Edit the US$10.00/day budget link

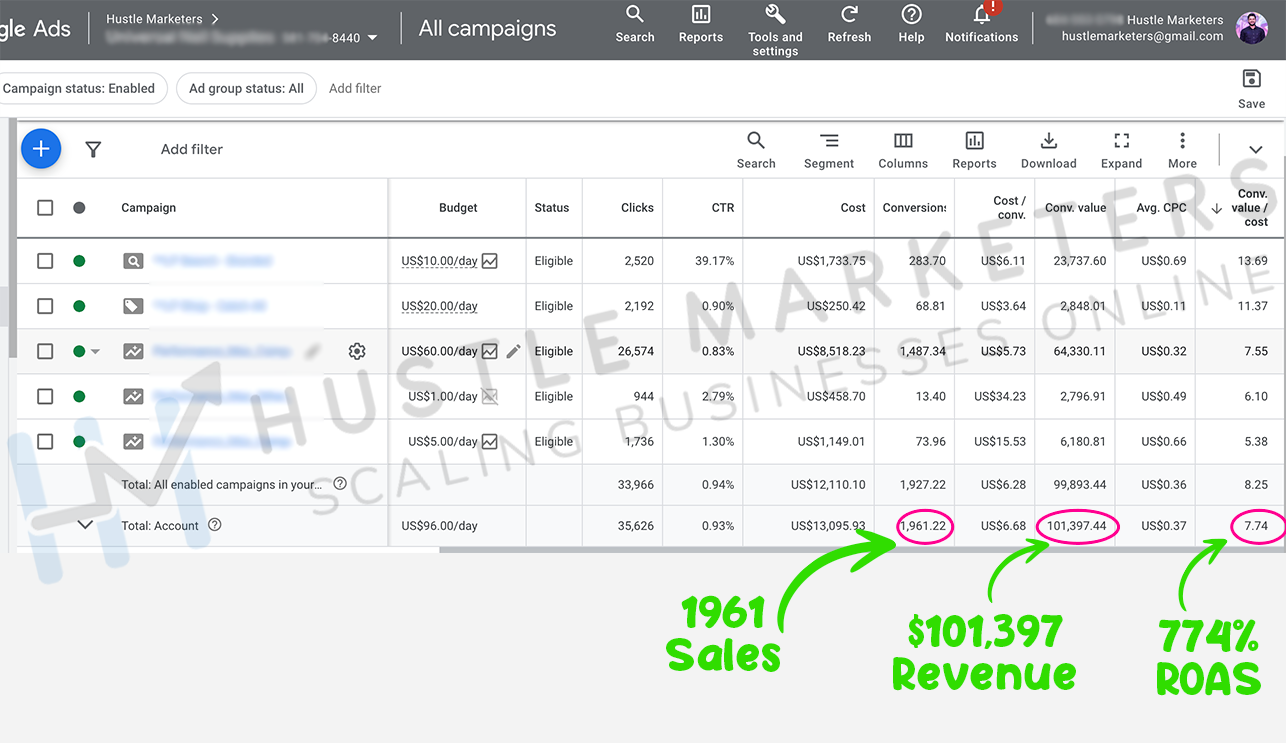coord(439,261)
